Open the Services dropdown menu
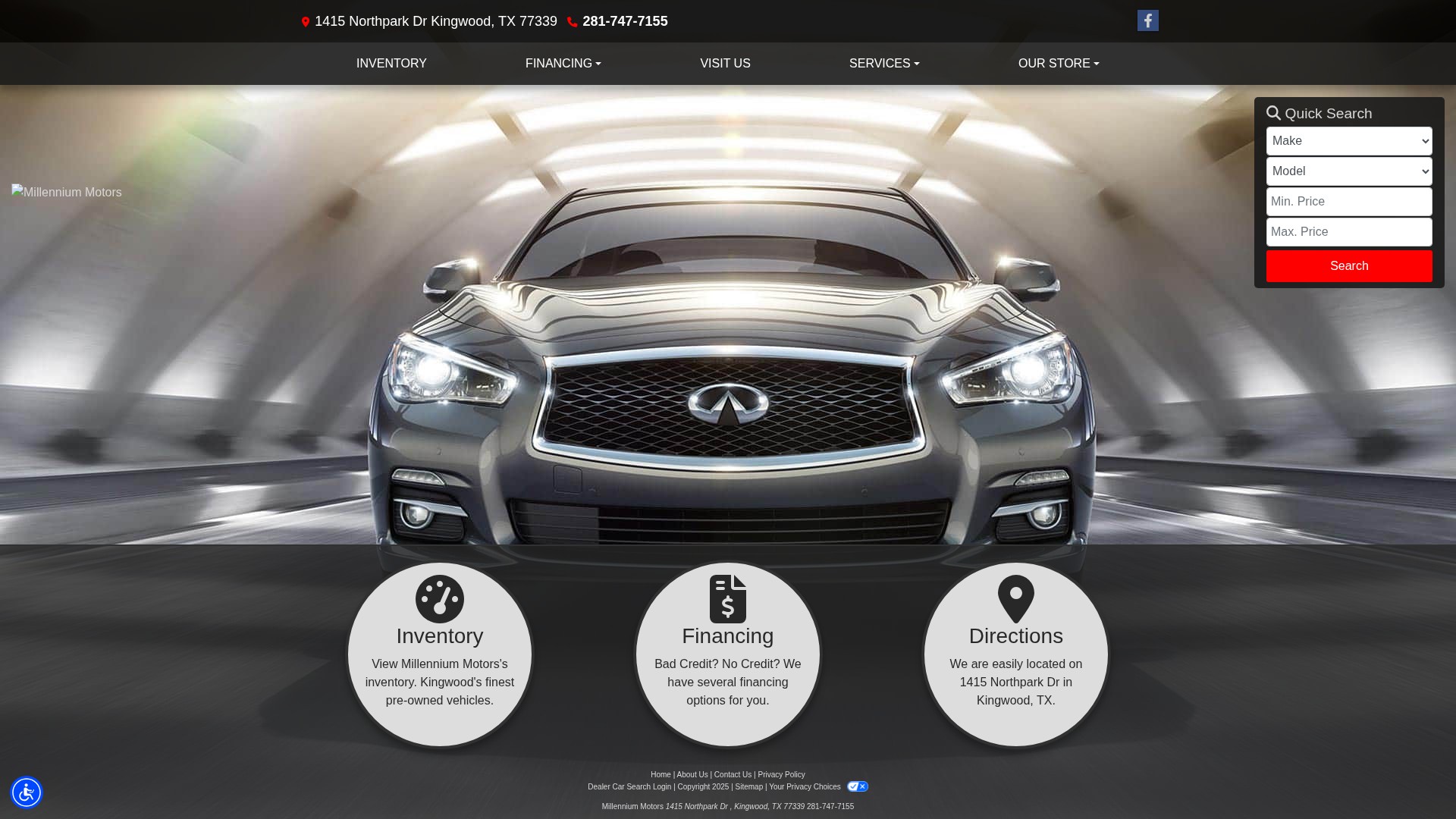 coord(884,64)
